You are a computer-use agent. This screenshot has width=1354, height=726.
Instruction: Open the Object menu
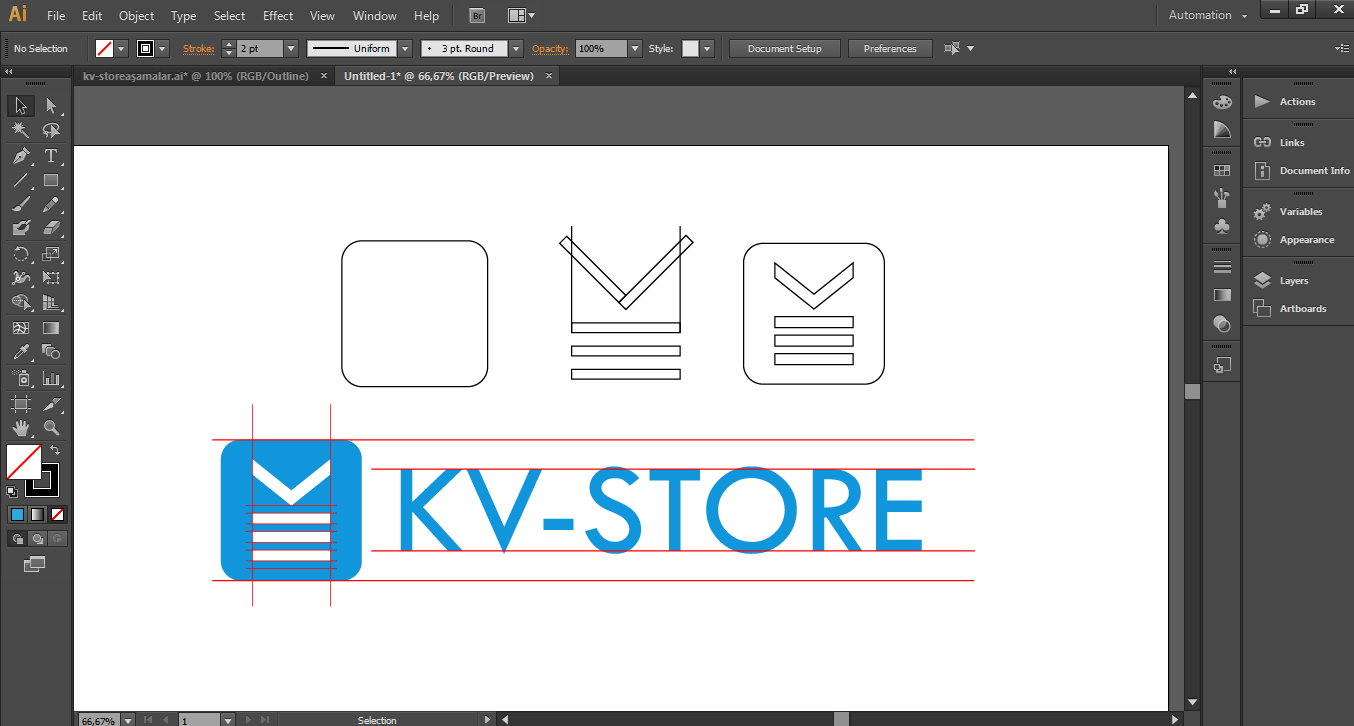136,16
